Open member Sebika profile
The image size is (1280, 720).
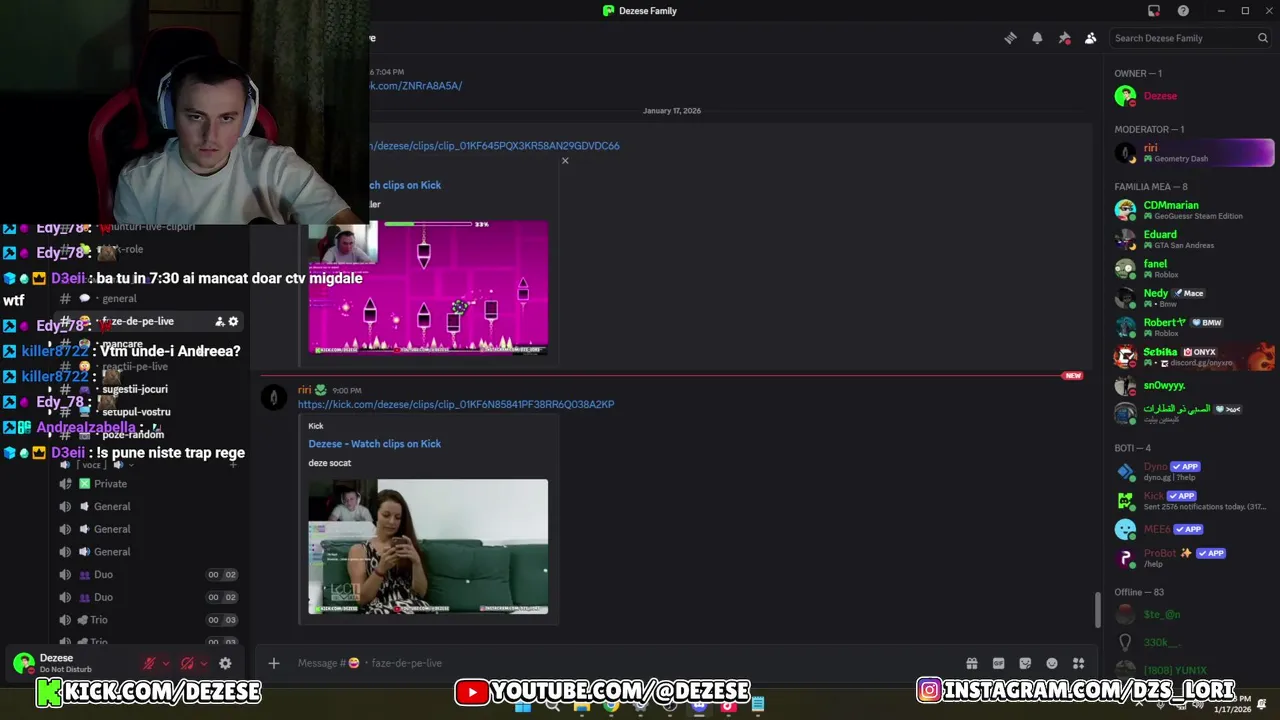(x=1192, y=357)
